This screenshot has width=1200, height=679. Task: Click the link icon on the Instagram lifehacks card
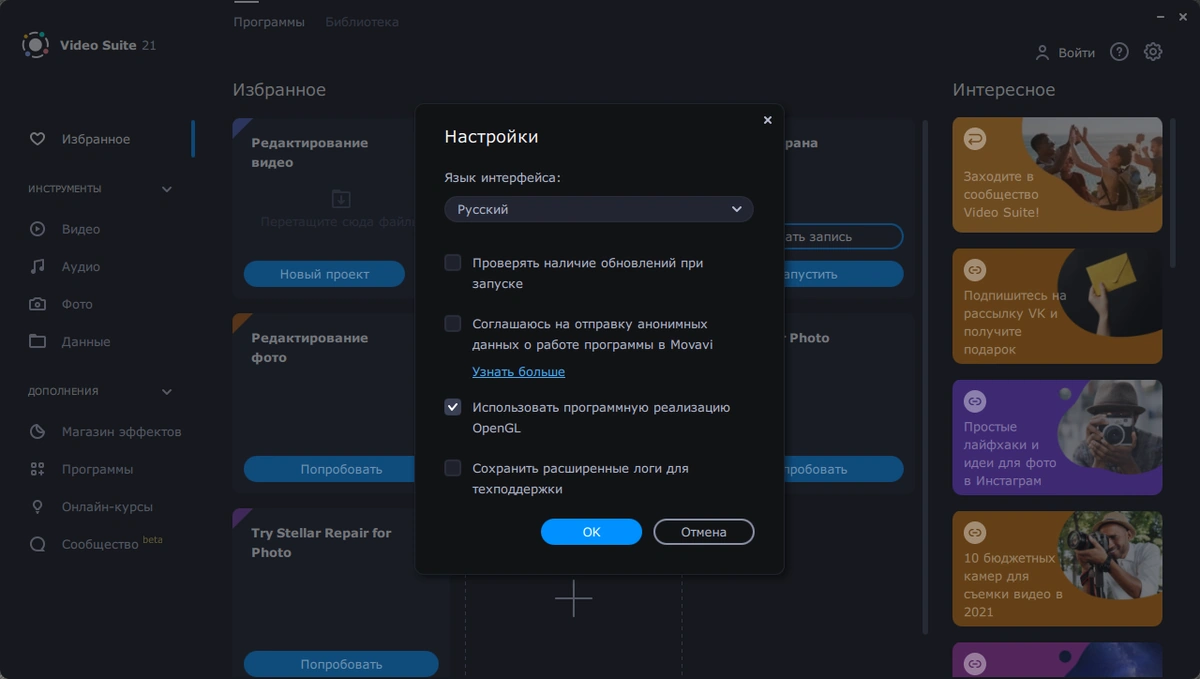point(974,401)
